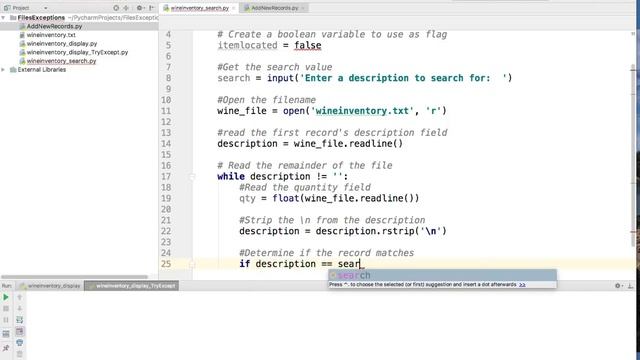Select the wineinventory_display_TryExcept run tab
This screenshot has width=640, height=360.
(x=131, y=286)
